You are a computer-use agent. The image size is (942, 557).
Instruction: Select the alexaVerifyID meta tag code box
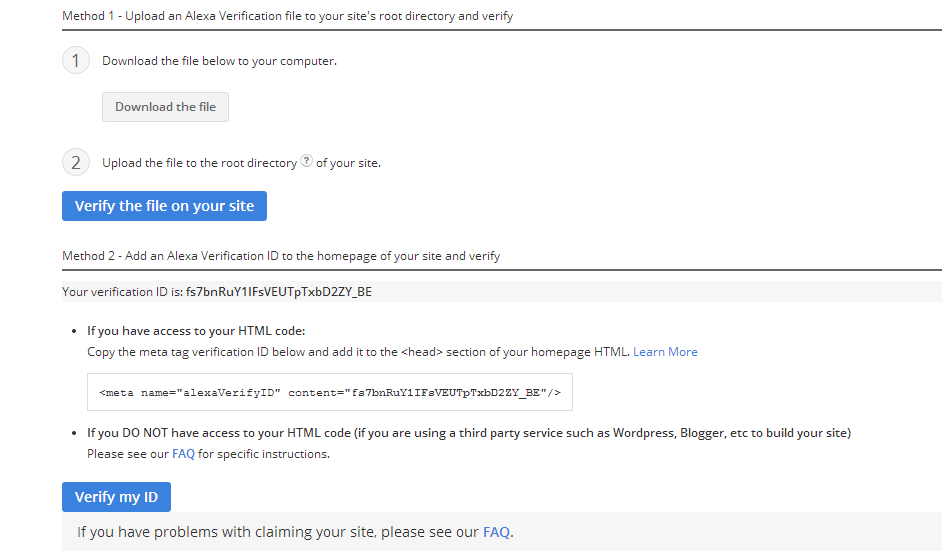[330, 392]
